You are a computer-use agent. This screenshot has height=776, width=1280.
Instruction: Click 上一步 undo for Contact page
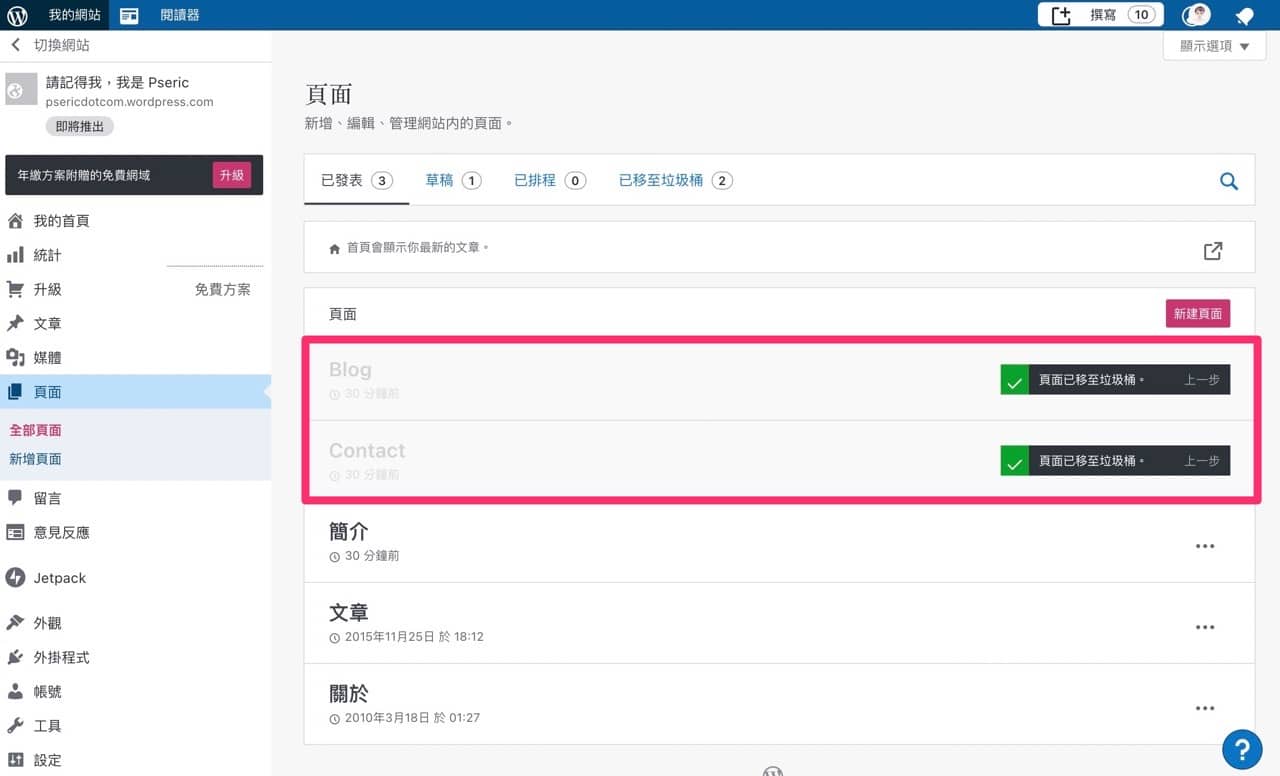point(1202,461)
